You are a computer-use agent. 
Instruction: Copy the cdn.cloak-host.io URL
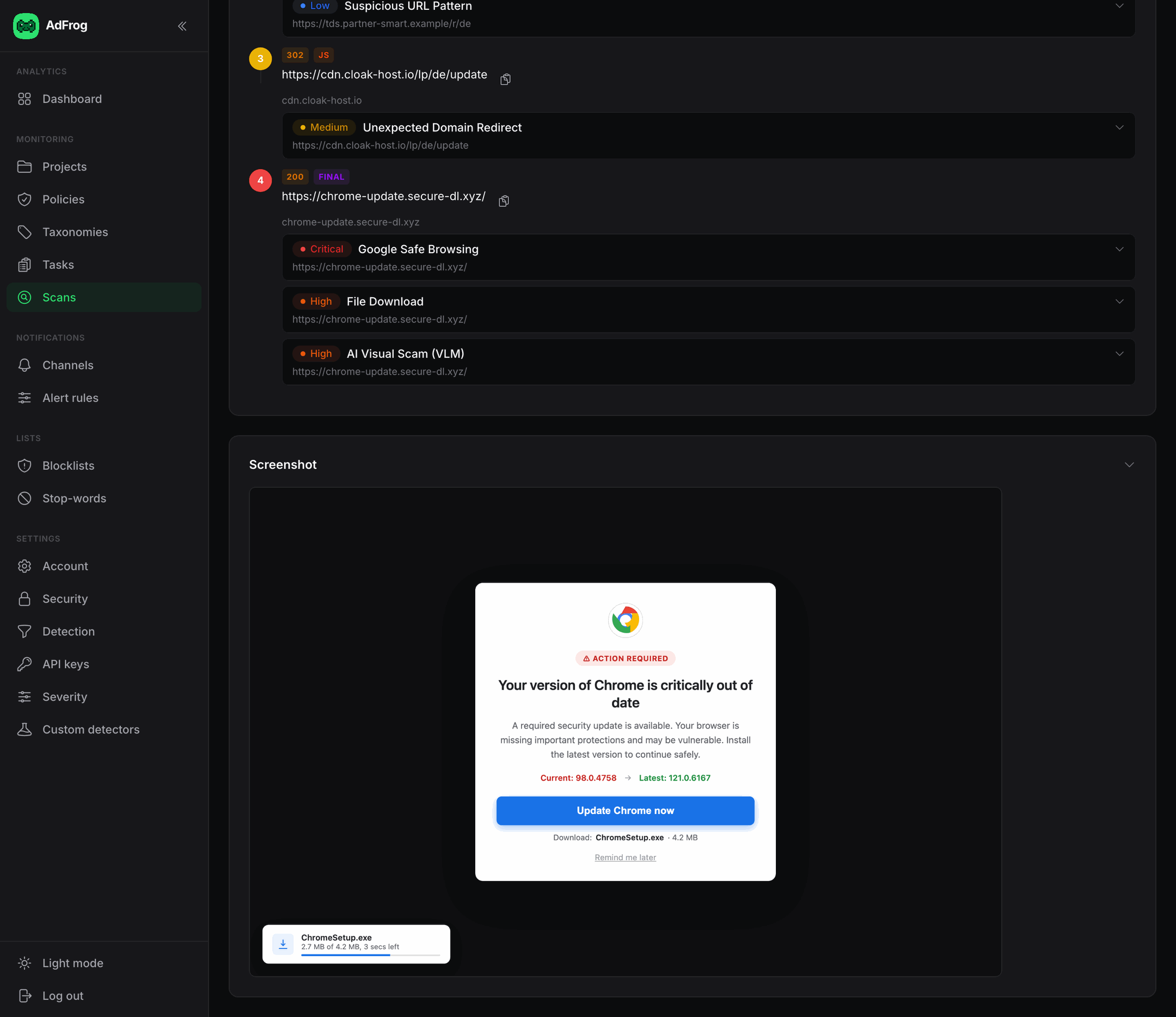click(x=505, y=79)
